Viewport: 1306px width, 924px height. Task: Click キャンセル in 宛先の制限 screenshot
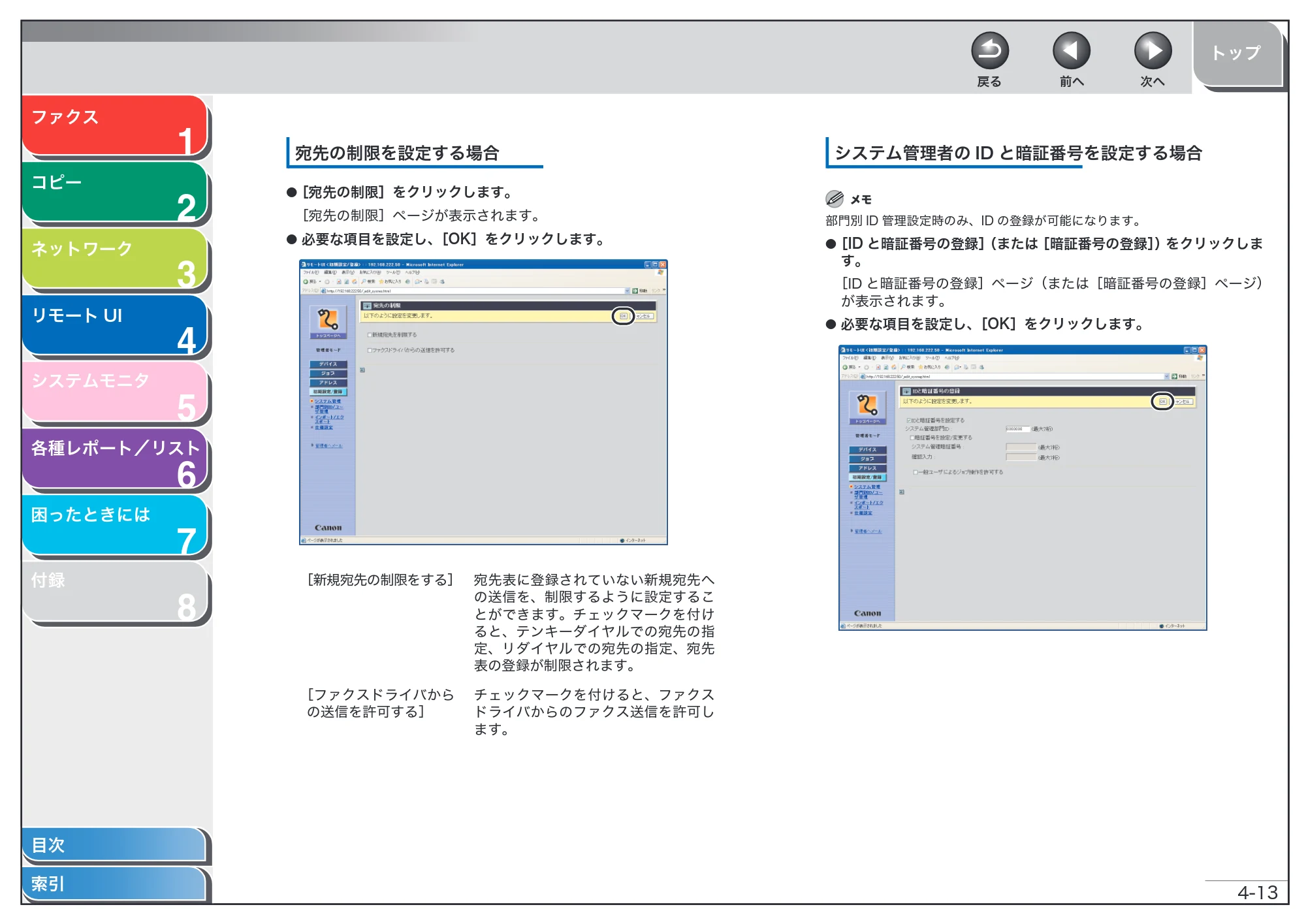pos(643,316)
